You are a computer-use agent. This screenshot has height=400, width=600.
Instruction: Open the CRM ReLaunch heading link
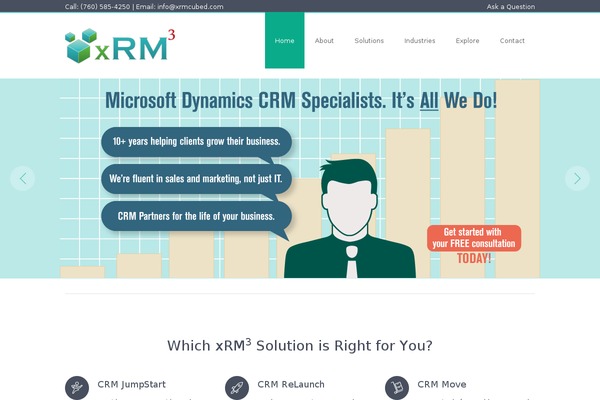[x=290, y=384]
